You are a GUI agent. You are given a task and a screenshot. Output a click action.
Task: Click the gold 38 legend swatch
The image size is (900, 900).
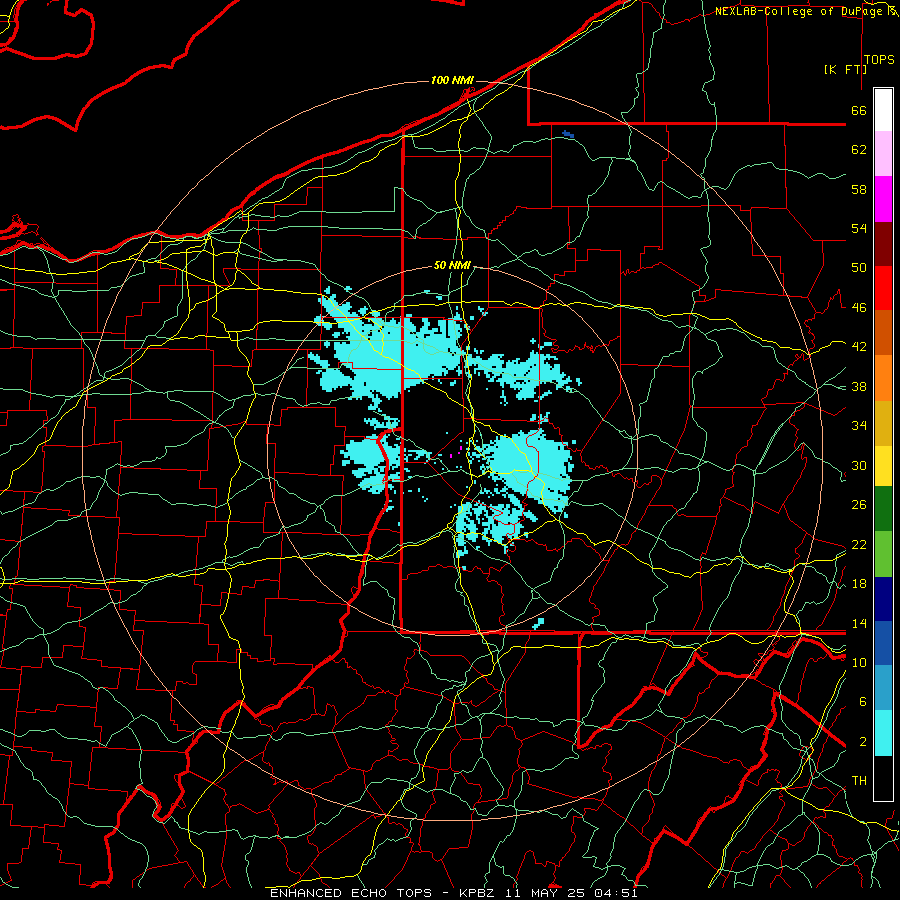click(883, 423)
